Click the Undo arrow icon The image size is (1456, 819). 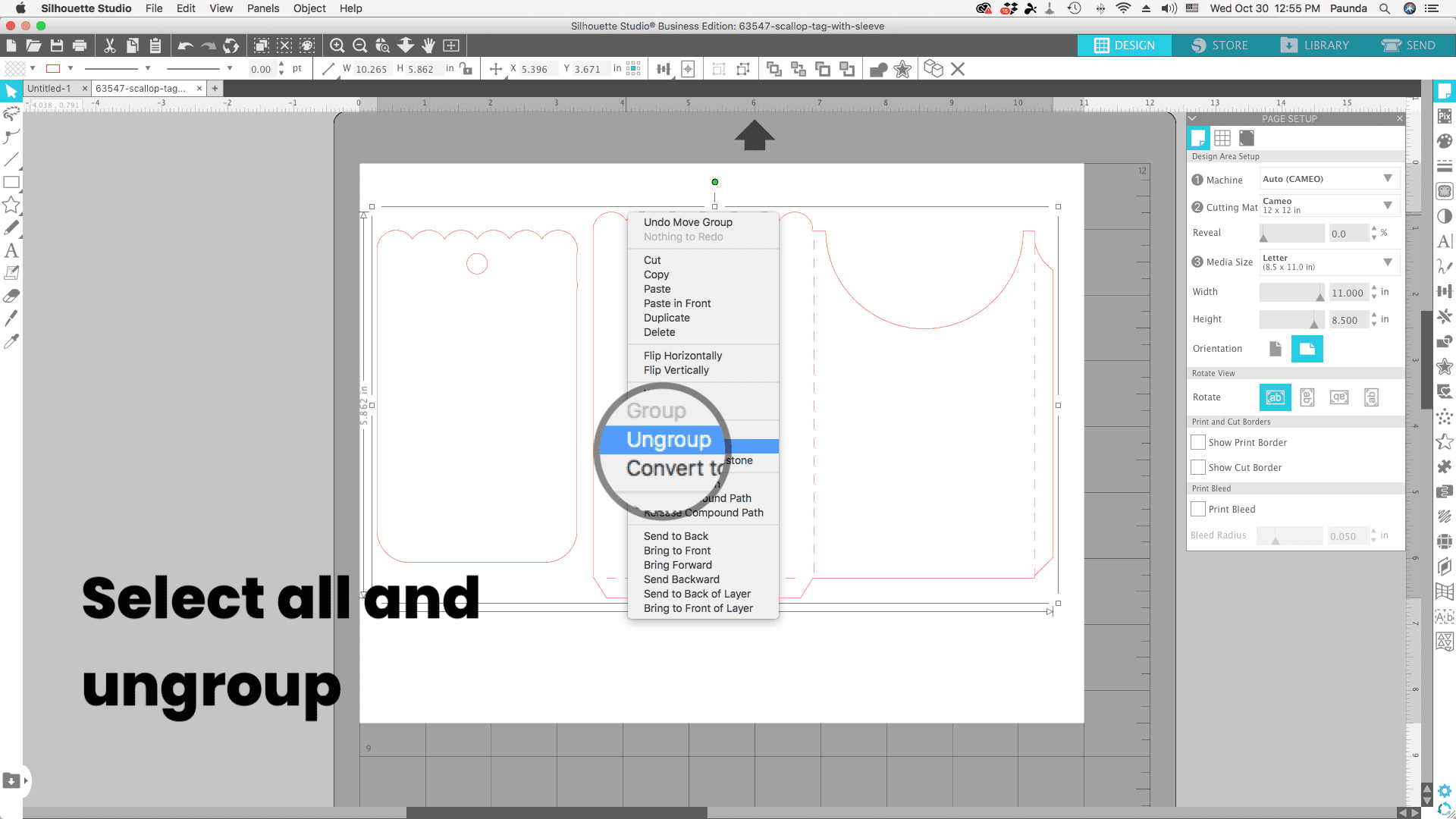coord(185,45)
